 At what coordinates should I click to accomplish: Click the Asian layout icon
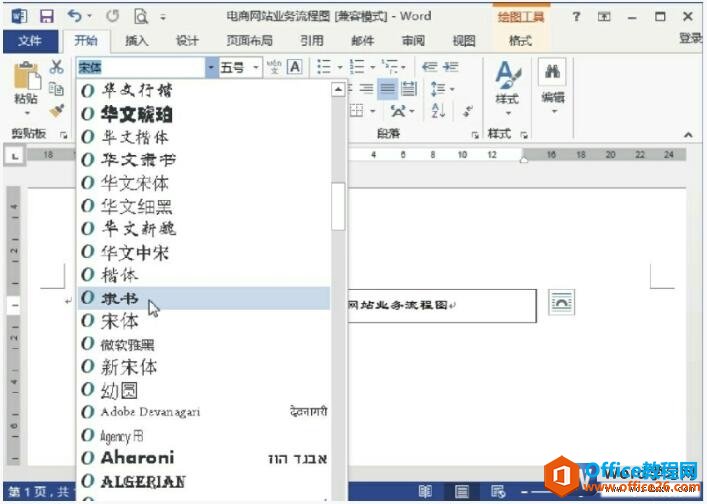pyautogui.click(x=398, y=110)
